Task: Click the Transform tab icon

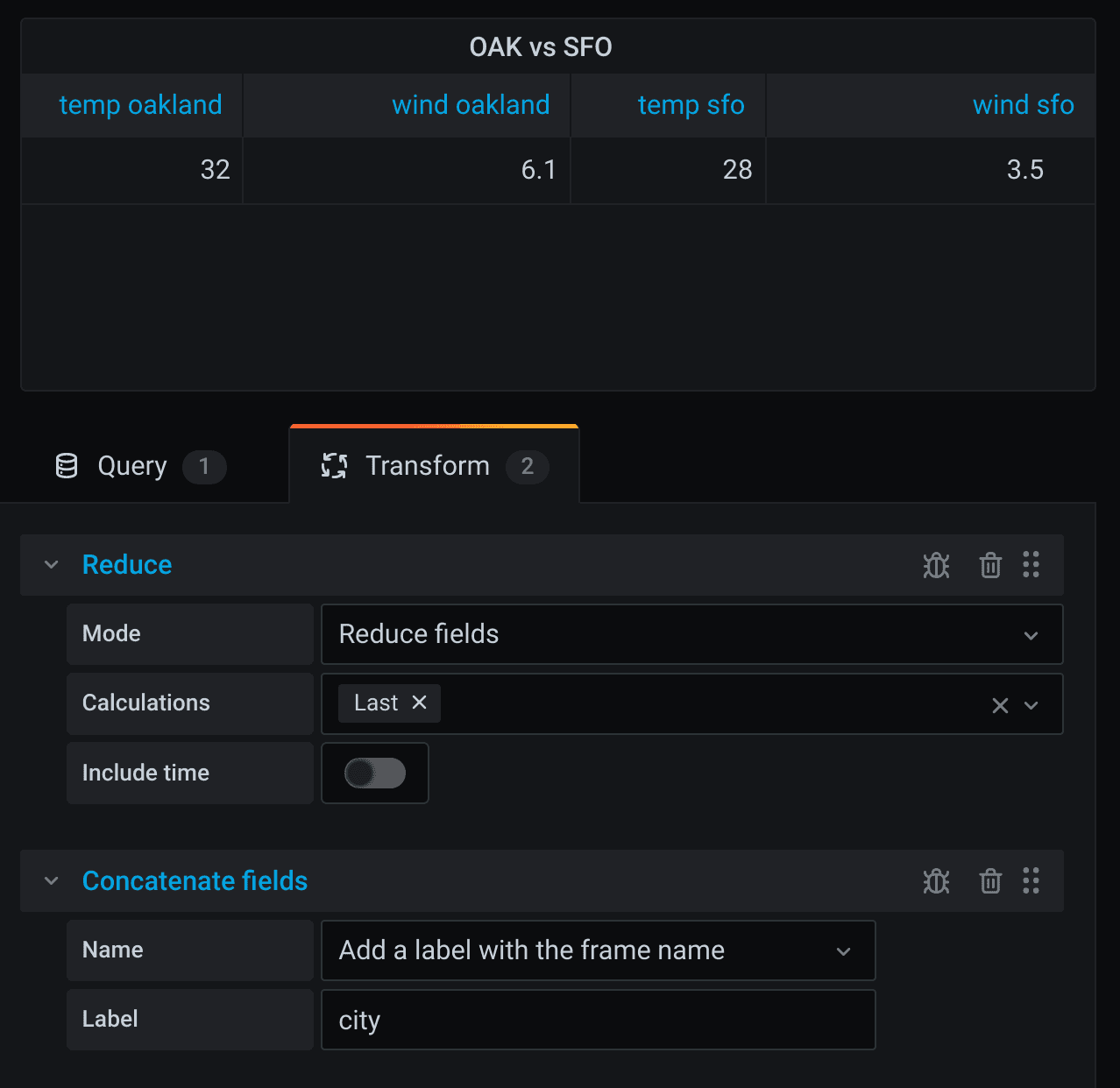Action: [334, 466]
